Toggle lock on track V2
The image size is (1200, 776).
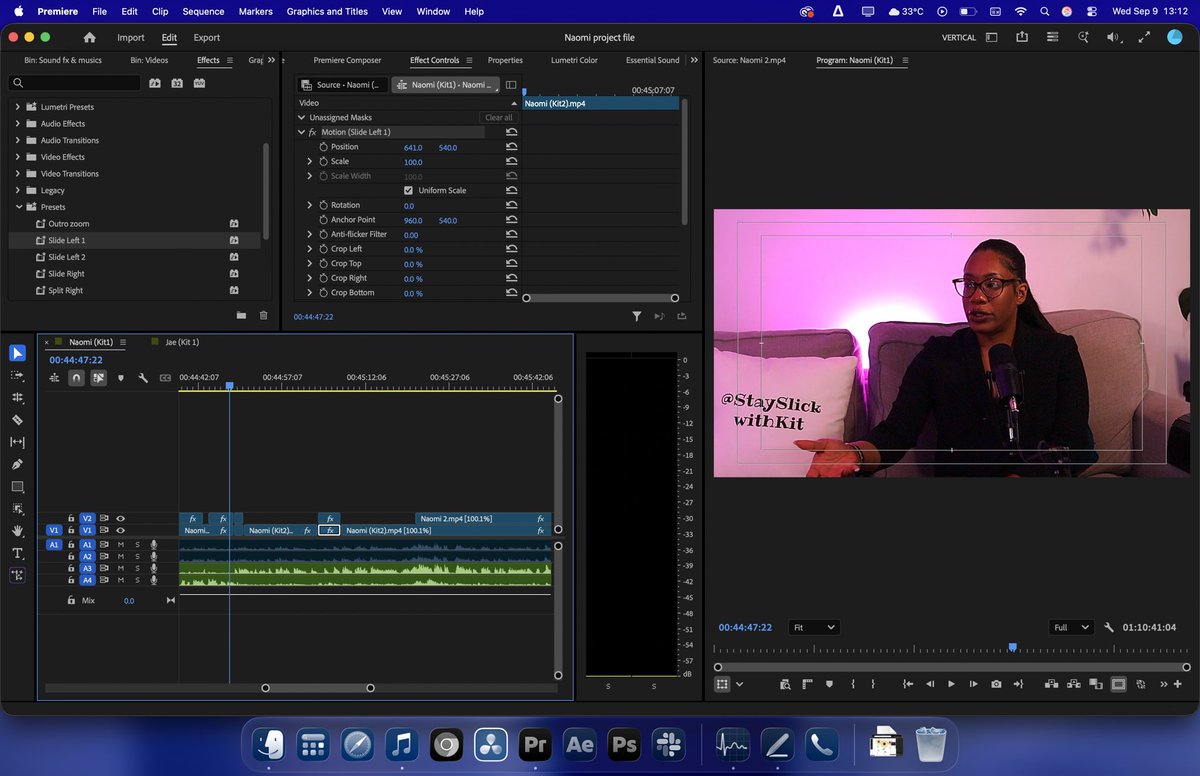(71, 518)
